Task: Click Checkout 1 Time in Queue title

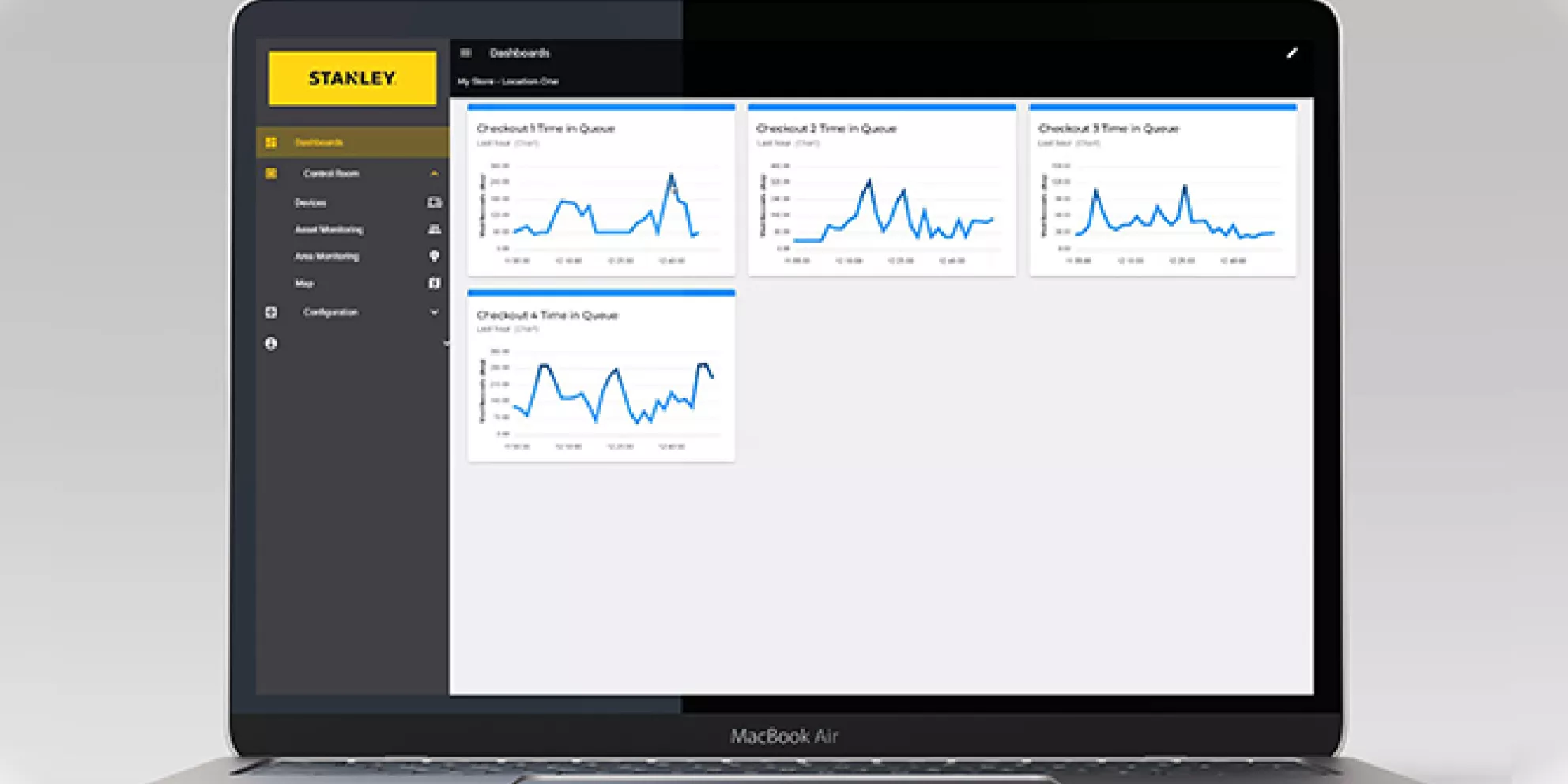Action: coord(545,128)
